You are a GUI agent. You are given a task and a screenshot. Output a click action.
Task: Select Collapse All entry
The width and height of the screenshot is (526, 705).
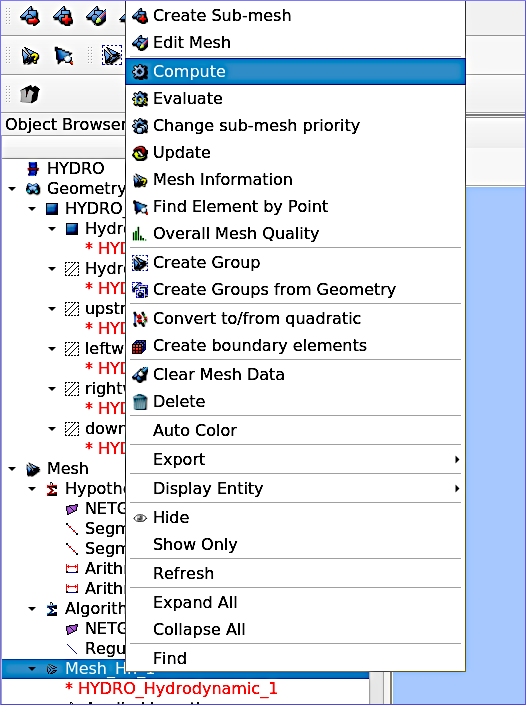coord(295,629)
